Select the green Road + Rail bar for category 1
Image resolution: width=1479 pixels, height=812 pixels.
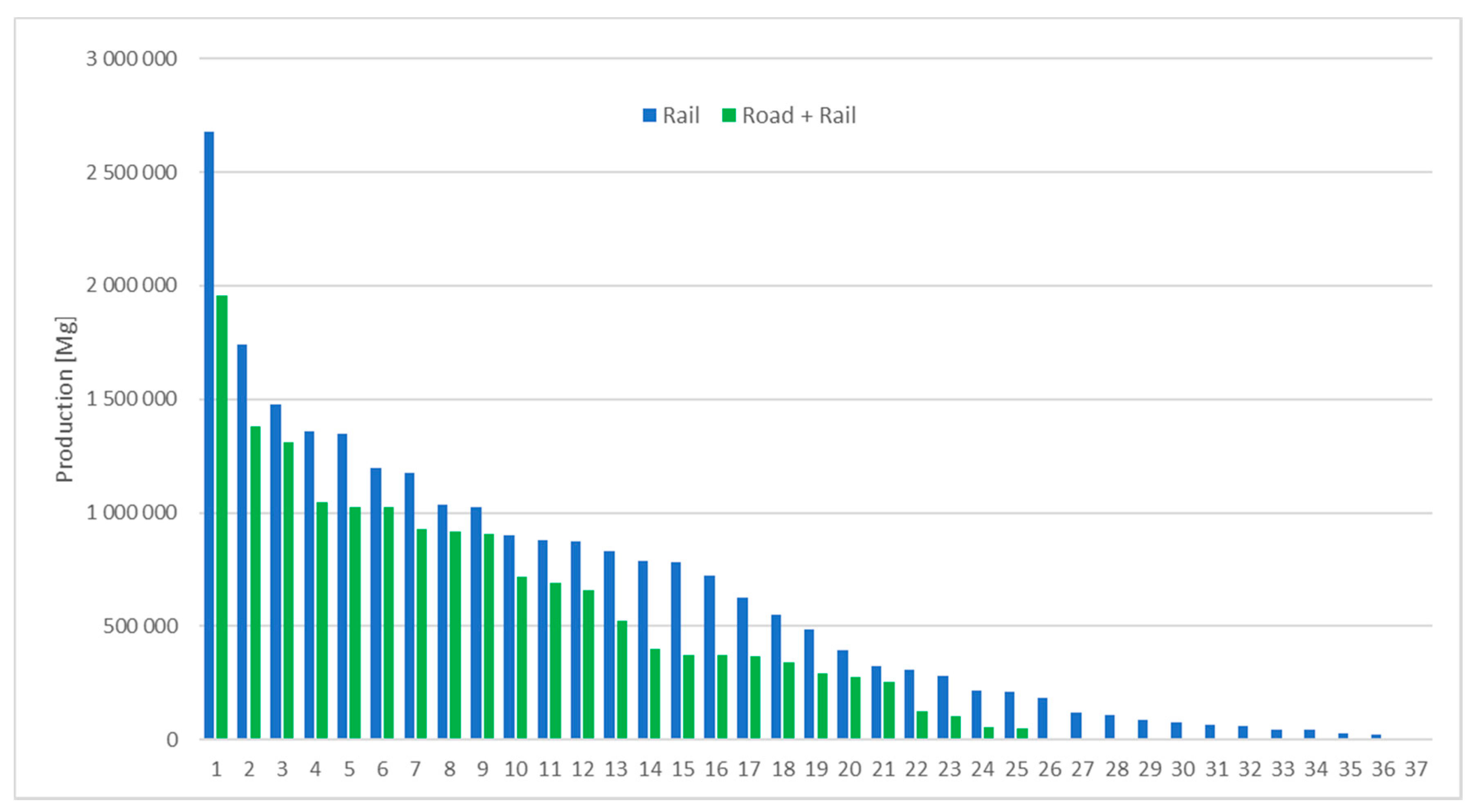coord(222,517)
